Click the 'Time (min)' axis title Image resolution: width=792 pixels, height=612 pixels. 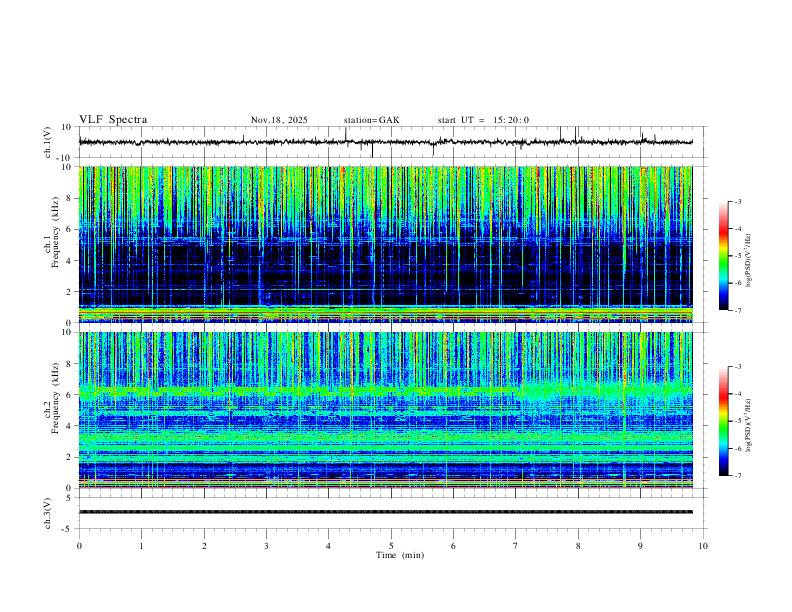[400, 555]
